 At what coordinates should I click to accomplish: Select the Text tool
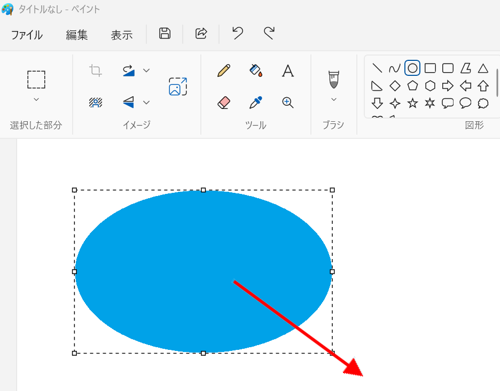pos(288,71)
